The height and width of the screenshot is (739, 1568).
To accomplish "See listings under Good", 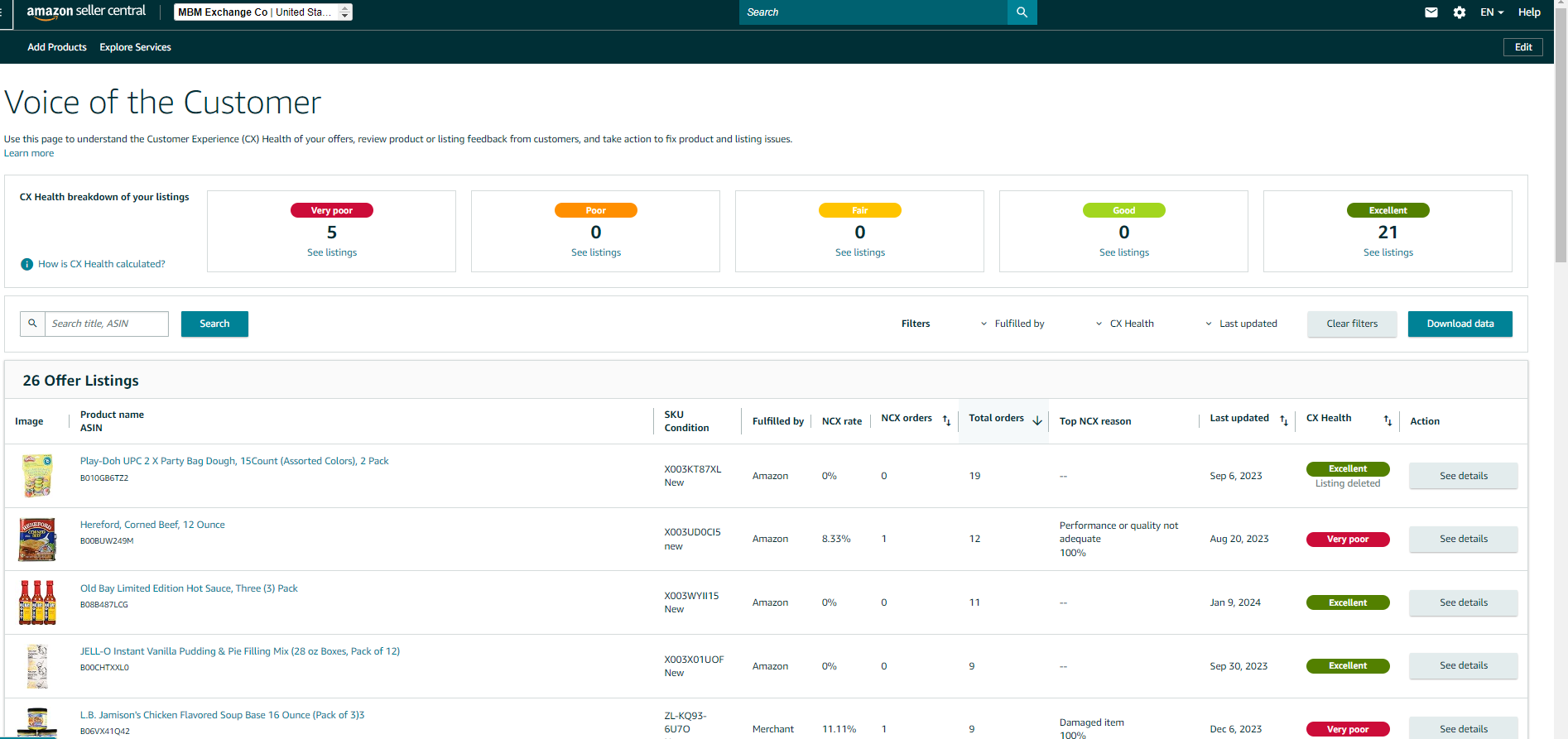I will 1124,252.
